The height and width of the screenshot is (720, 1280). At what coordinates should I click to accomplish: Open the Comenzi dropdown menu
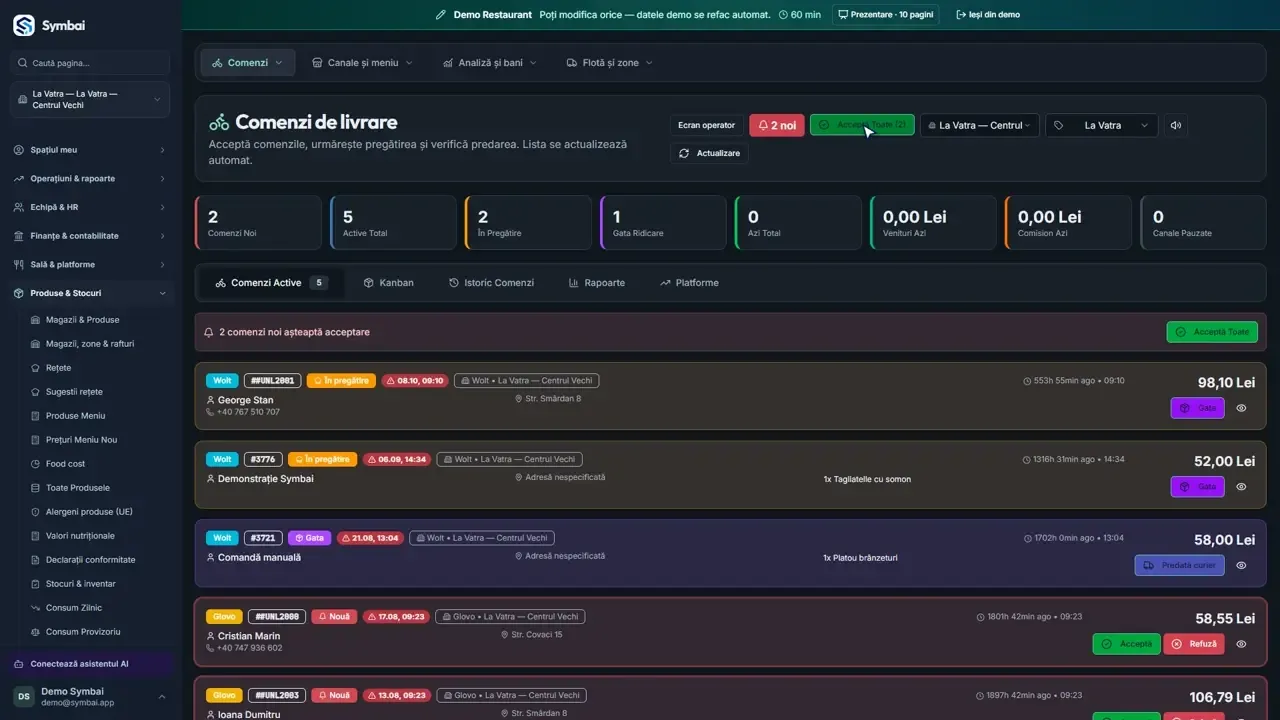point(248,63)
